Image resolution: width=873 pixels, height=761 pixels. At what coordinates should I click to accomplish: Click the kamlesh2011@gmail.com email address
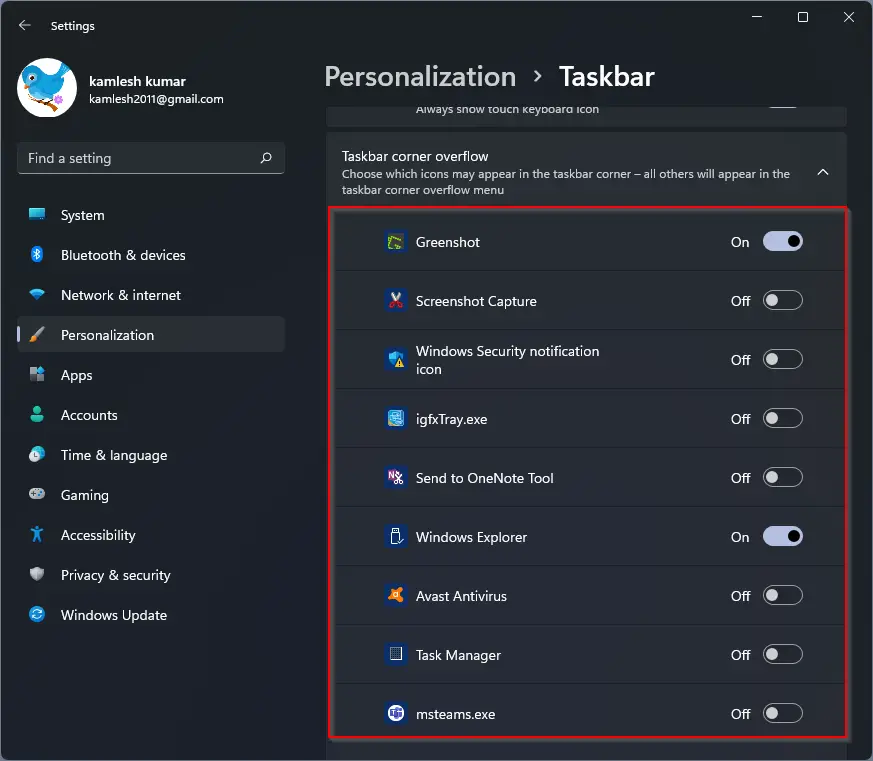point(156,99)
